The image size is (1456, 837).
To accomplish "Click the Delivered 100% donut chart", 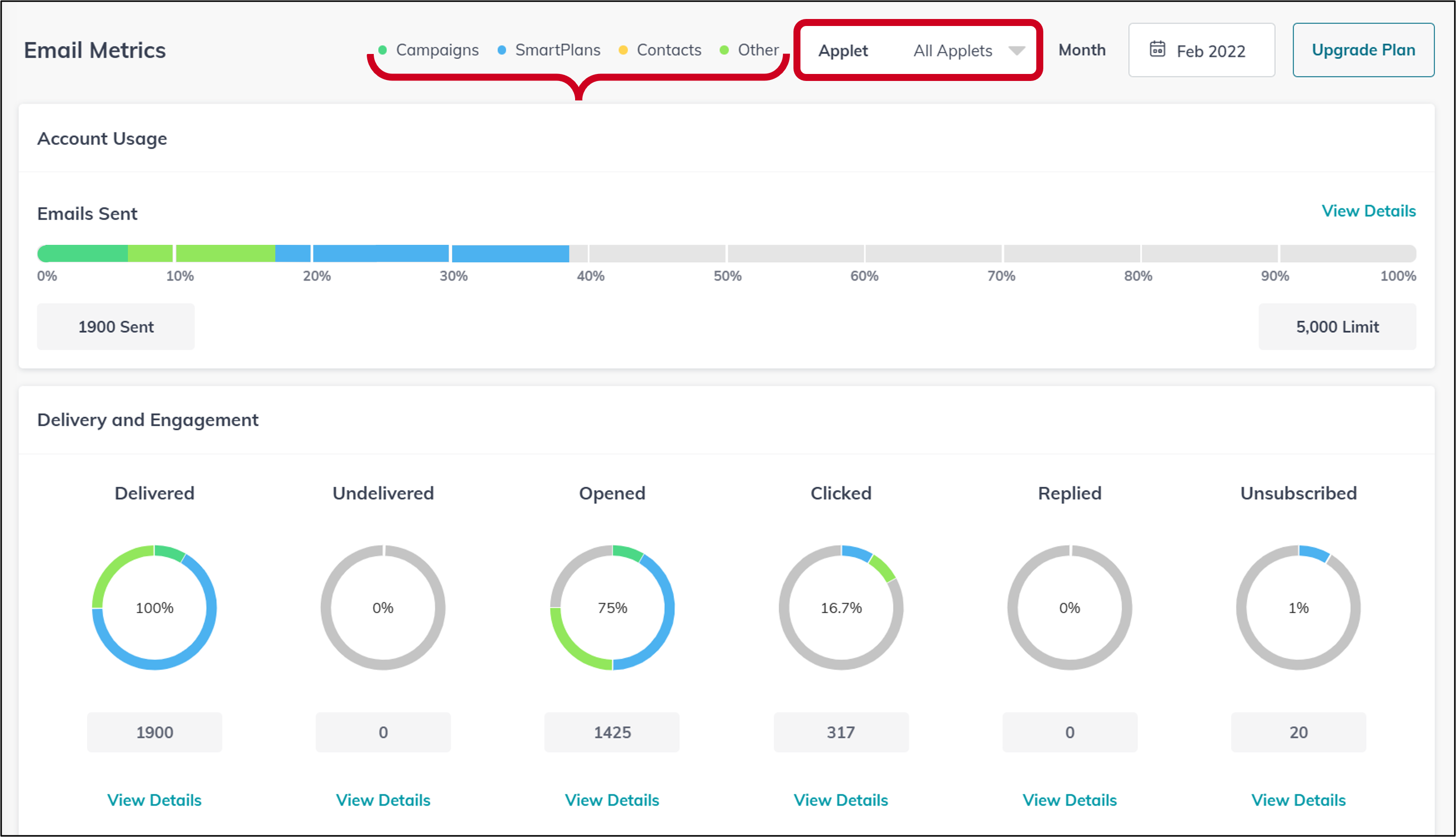I will [x=154, y=607].
